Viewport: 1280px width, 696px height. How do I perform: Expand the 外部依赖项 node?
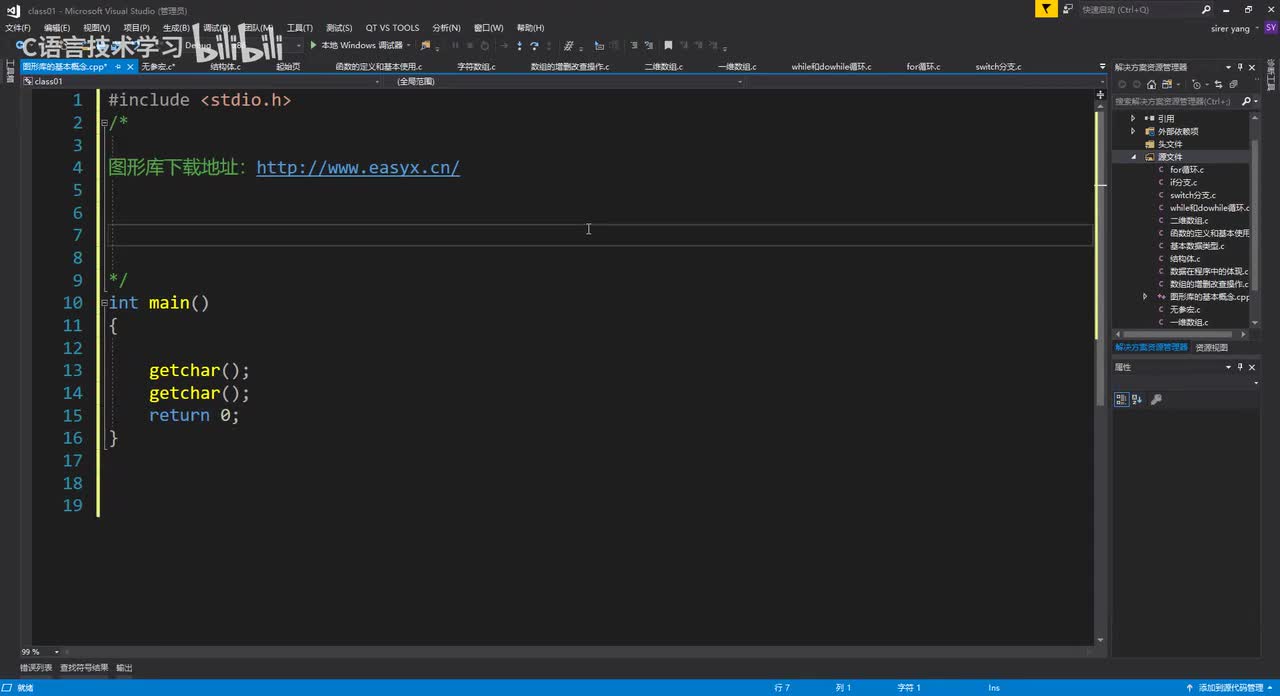tap(1133, 131)
